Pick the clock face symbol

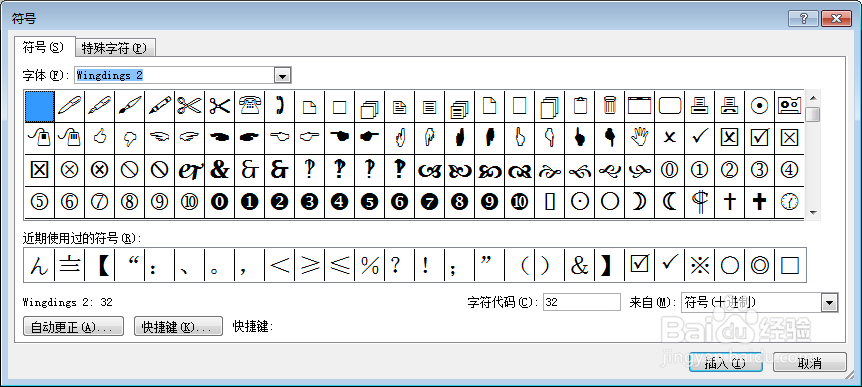[789, 202]
